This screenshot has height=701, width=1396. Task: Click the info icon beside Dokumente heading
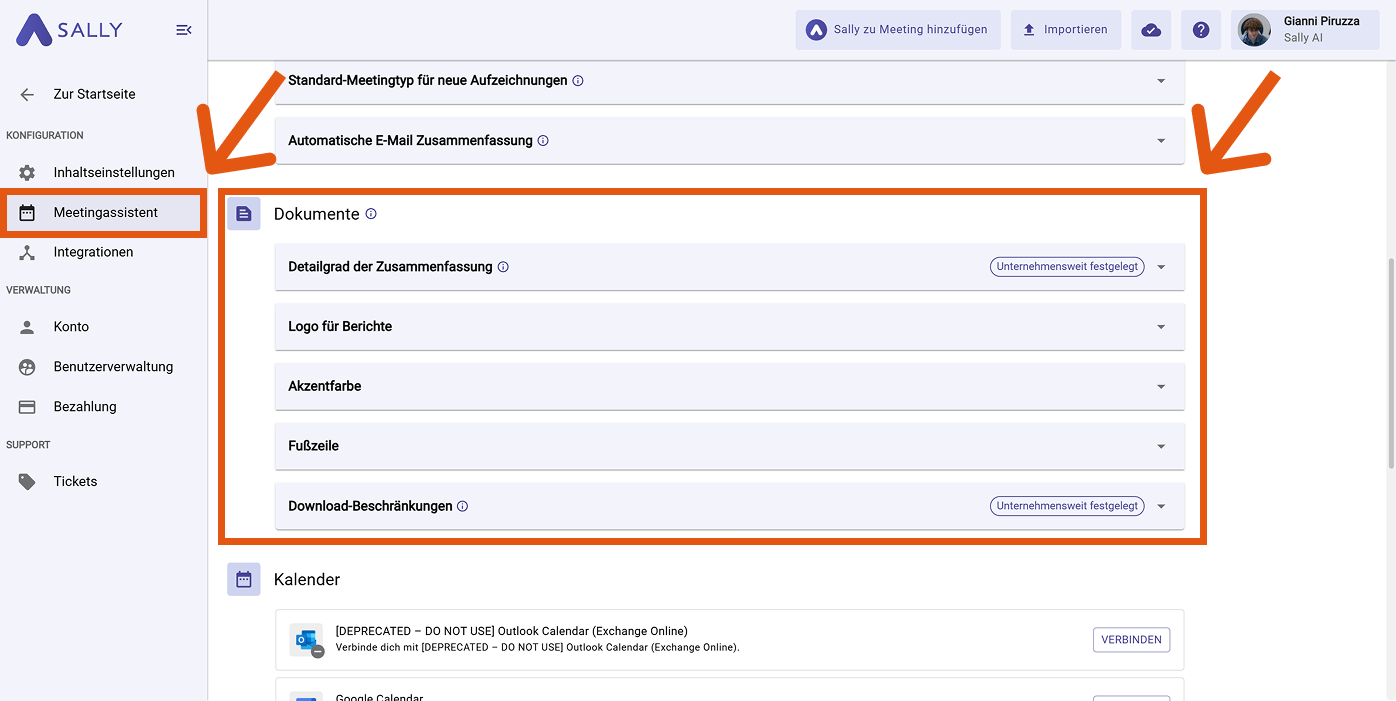pyautogui.click(x=371, y=214)
